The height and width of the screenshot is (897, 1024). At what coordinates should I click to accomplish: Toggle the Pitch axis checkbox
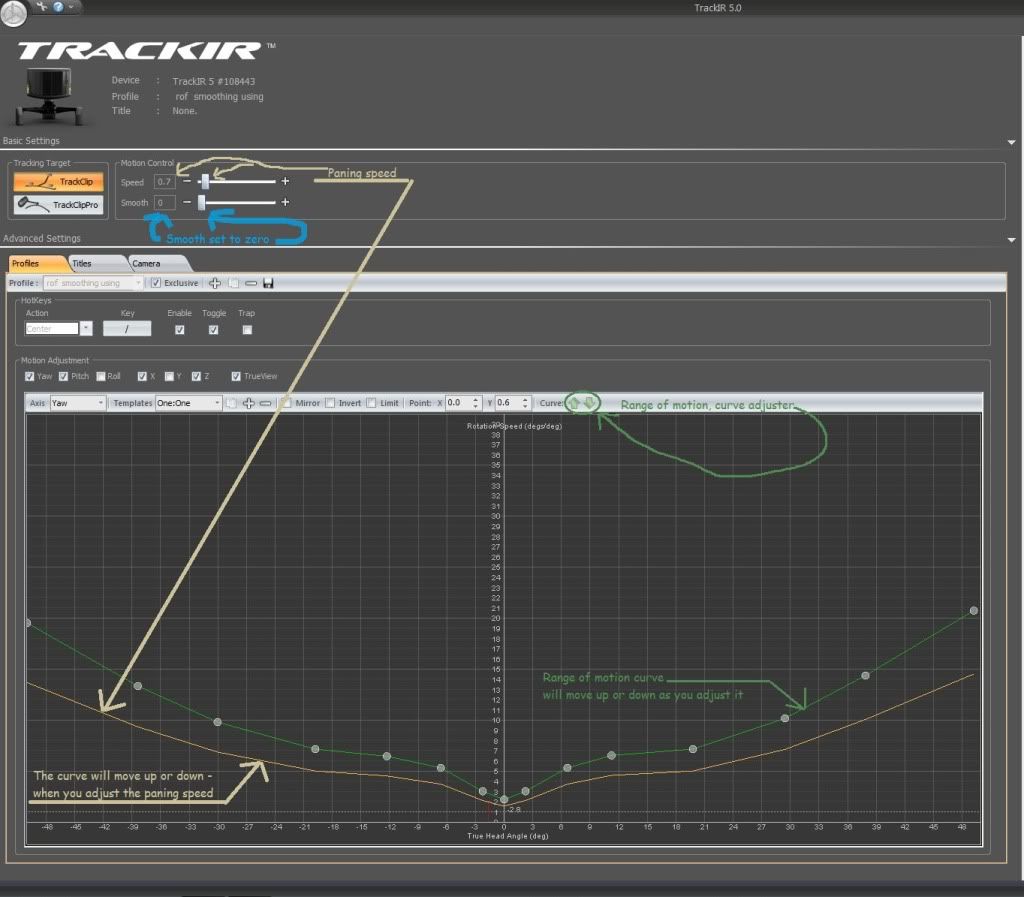coord(63,376)
